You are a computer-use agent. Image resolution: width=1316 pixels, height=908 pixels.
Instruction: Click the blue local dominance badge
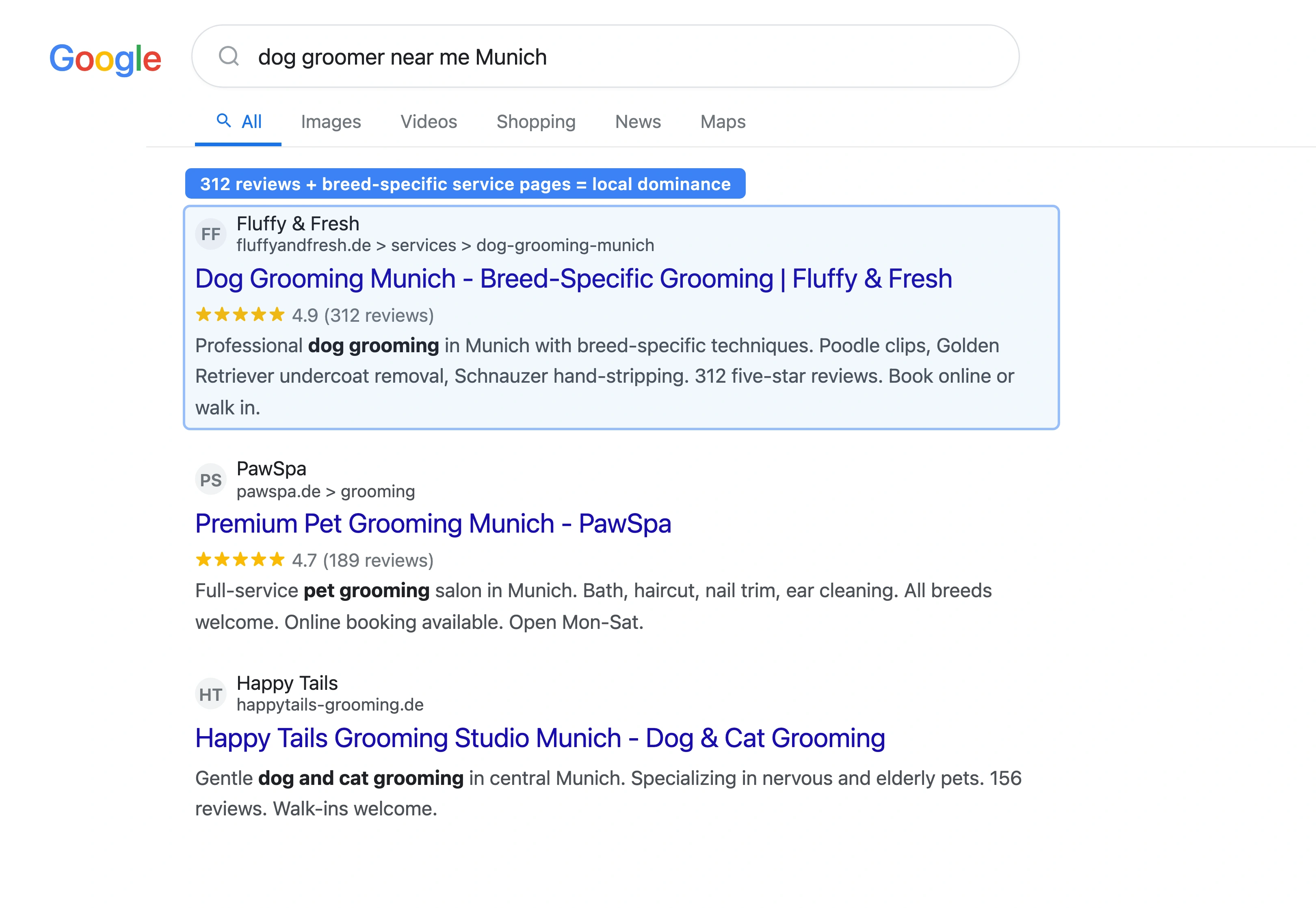465,183
